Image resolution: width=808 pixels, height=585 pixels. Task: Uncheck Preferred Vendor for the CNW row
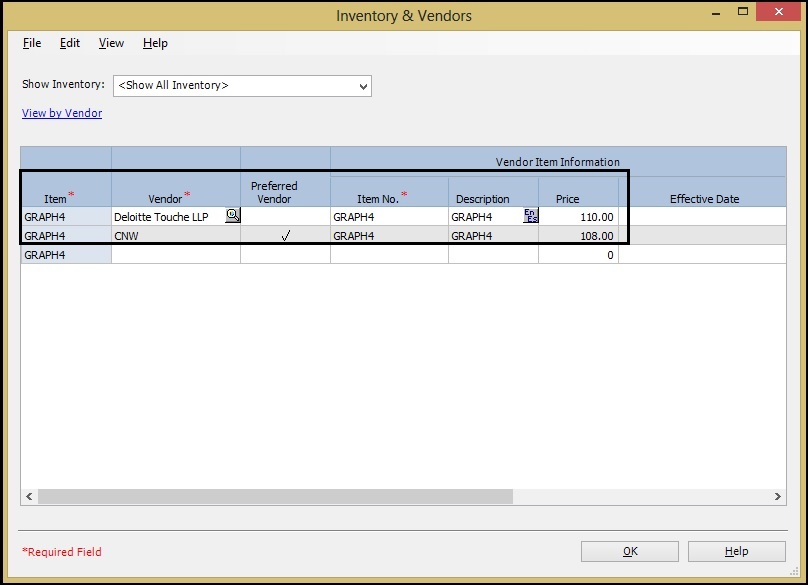(x=285, y=236)
